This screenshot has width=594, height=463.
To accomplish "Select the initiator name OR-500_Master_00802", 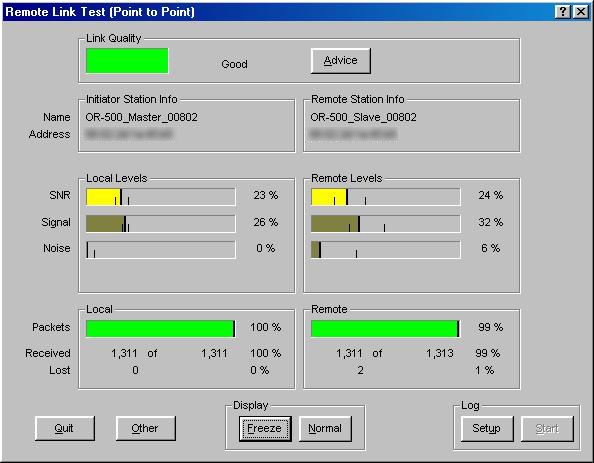I will [141, 117].
